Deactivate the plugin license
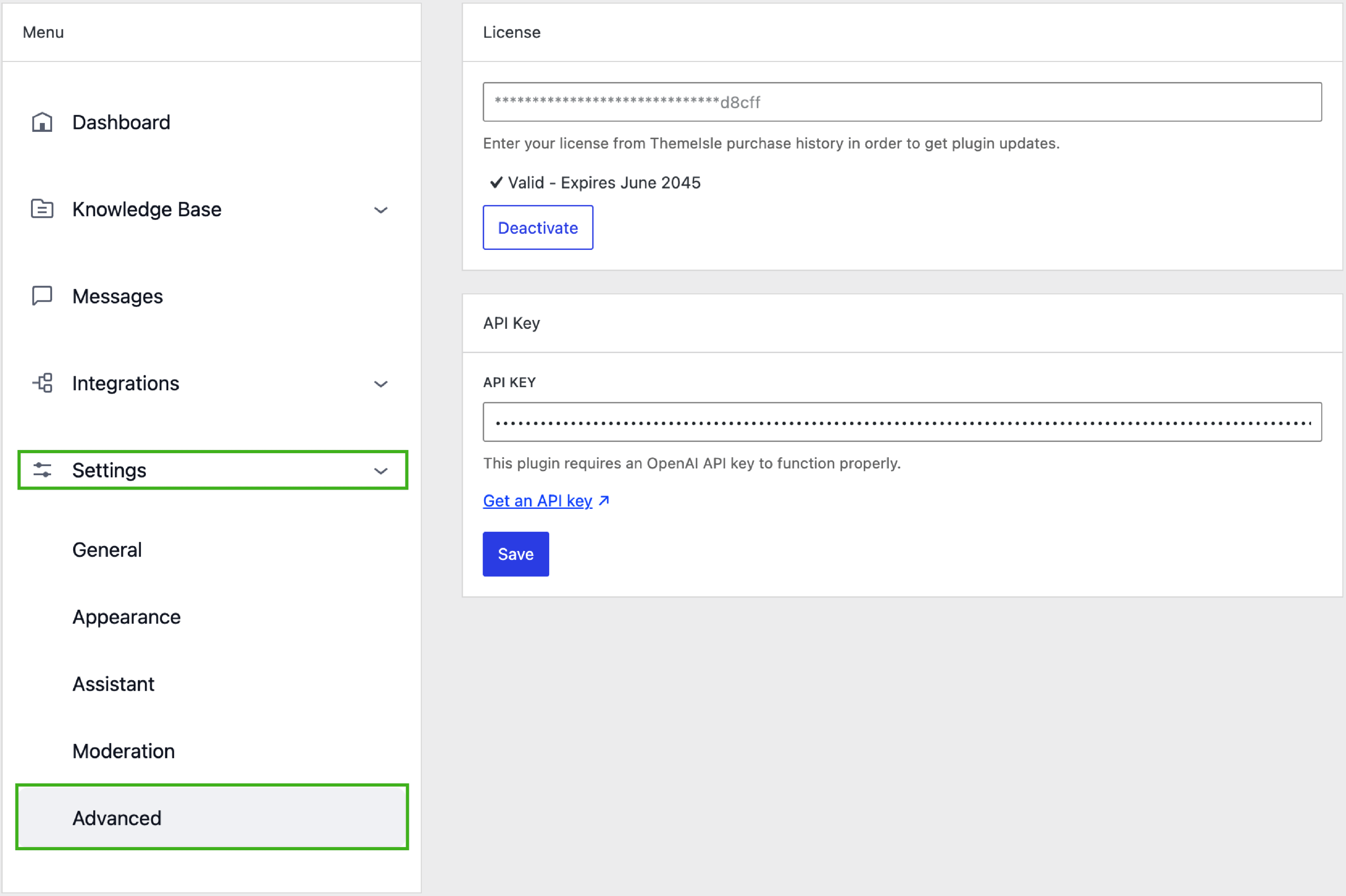 click(538, 227)
